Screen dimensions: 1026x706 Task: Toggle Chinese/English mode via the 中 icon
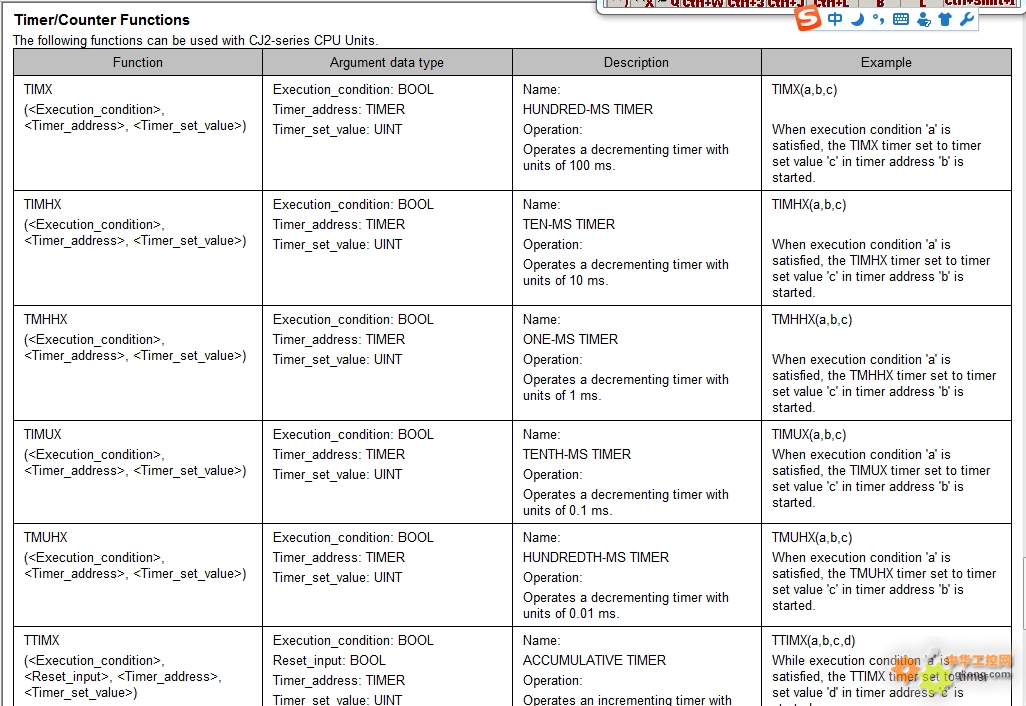pyautogui.click(x=835, y=19)
